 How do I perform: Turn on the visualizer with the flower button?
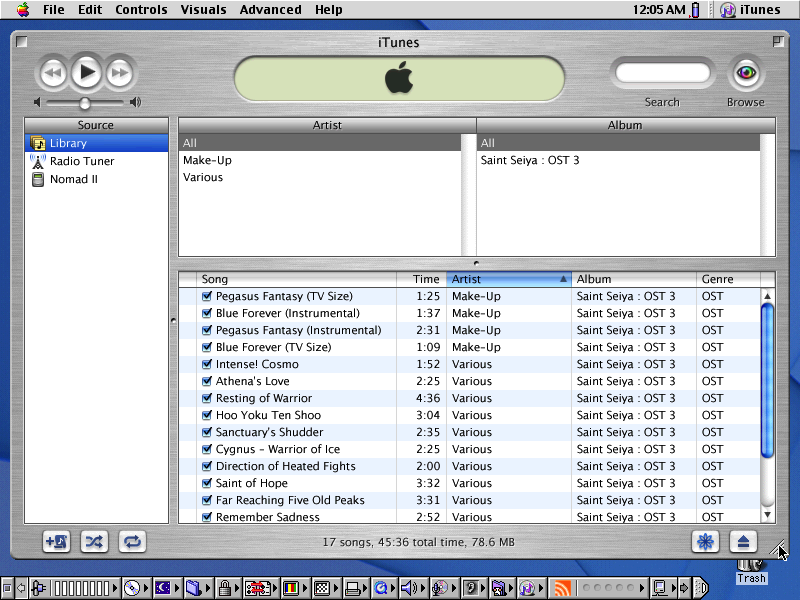coord(706,542)
